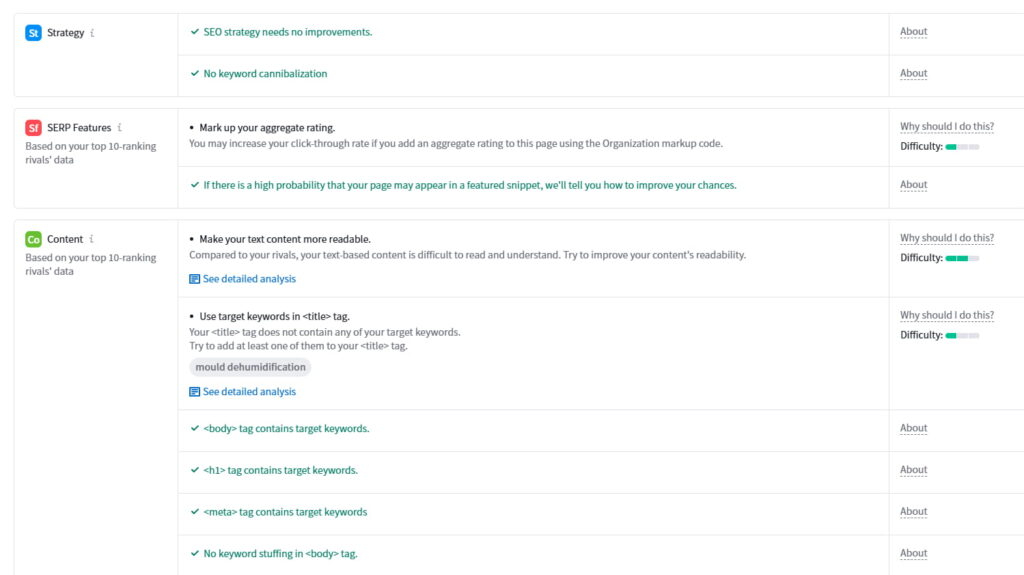Click 'Your <title> tag does not contain' description
The width and height of the screenshot is (1024, 575).
click(325, 339)
